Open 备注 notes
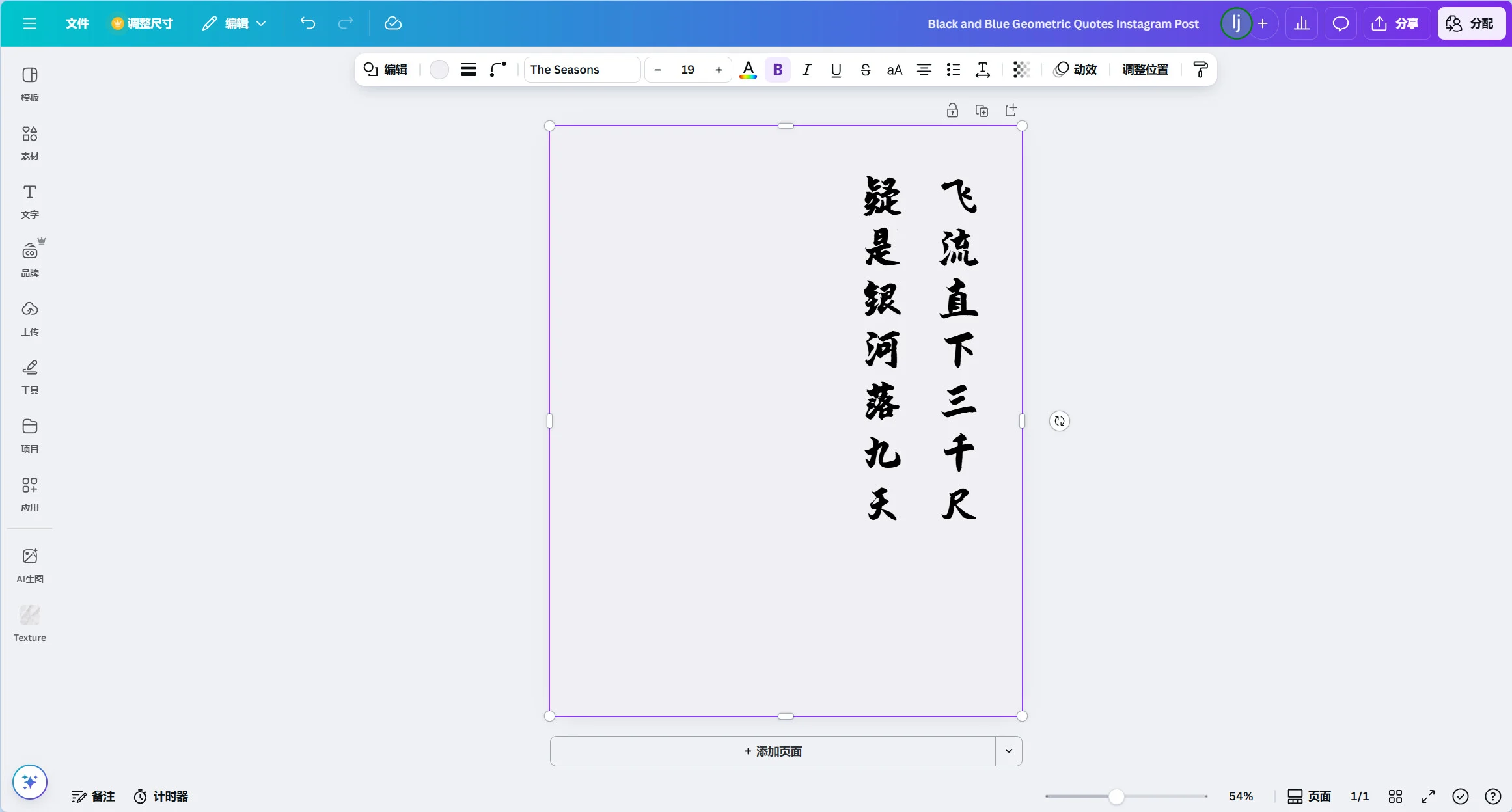The width and height of the screenshot is (1512, 812). pyautogui.click(x=93, y=796)
